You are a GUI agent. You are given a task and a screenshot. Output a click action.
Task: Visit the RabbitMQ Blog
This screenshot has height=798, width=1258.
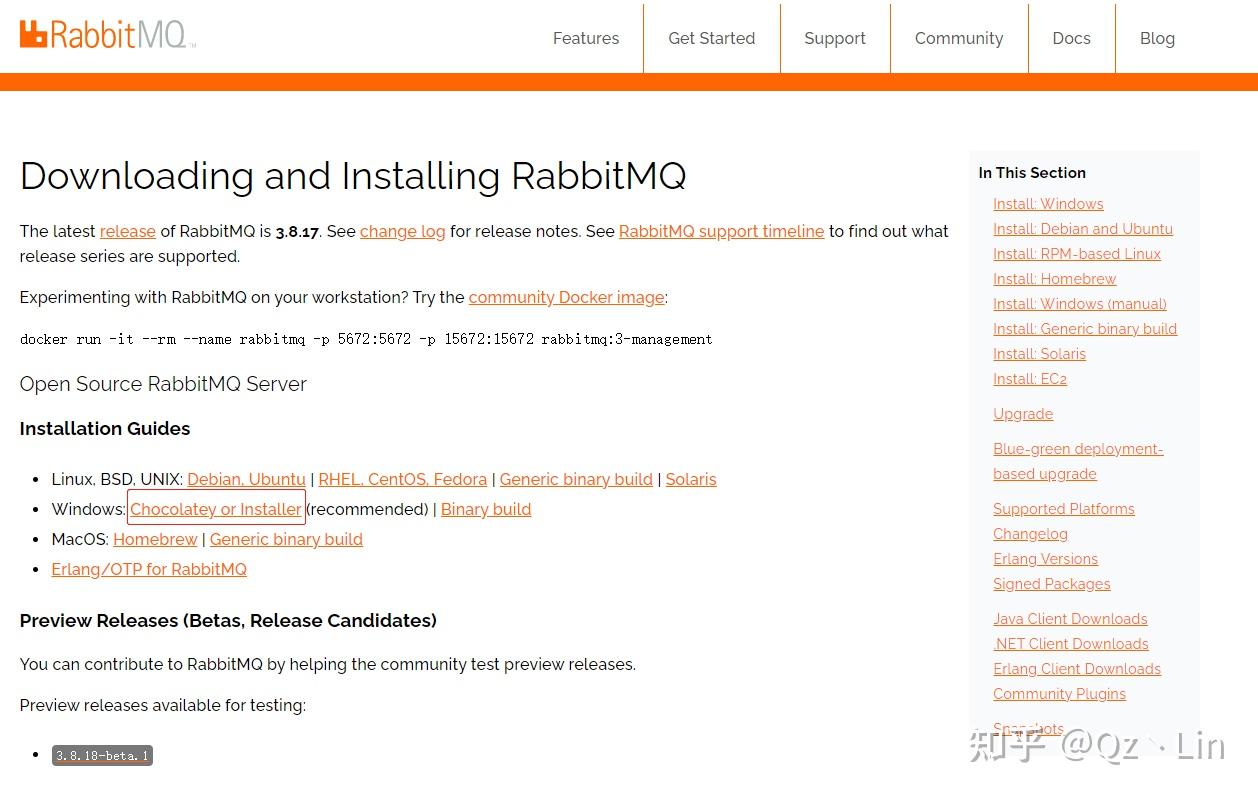click(1157, 38)
